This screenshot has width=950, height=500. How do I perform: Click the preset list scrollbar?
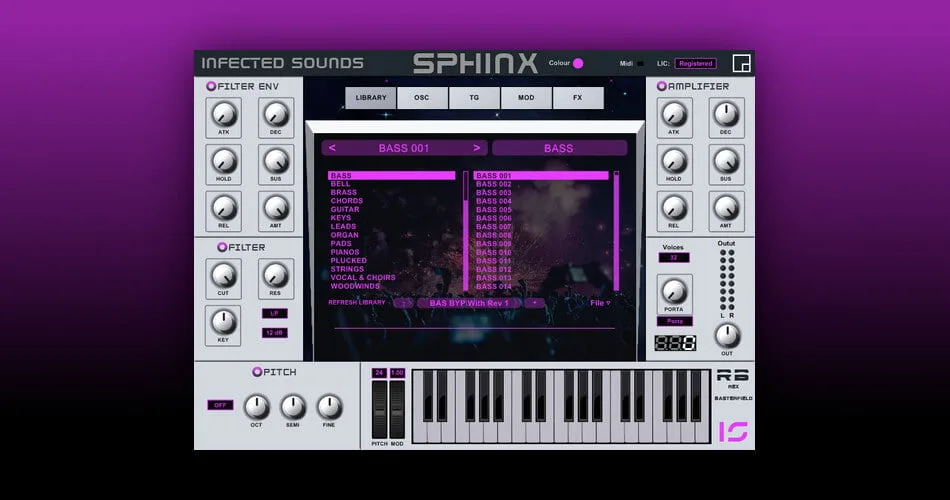pyautogui.click(x=616, y=231)
